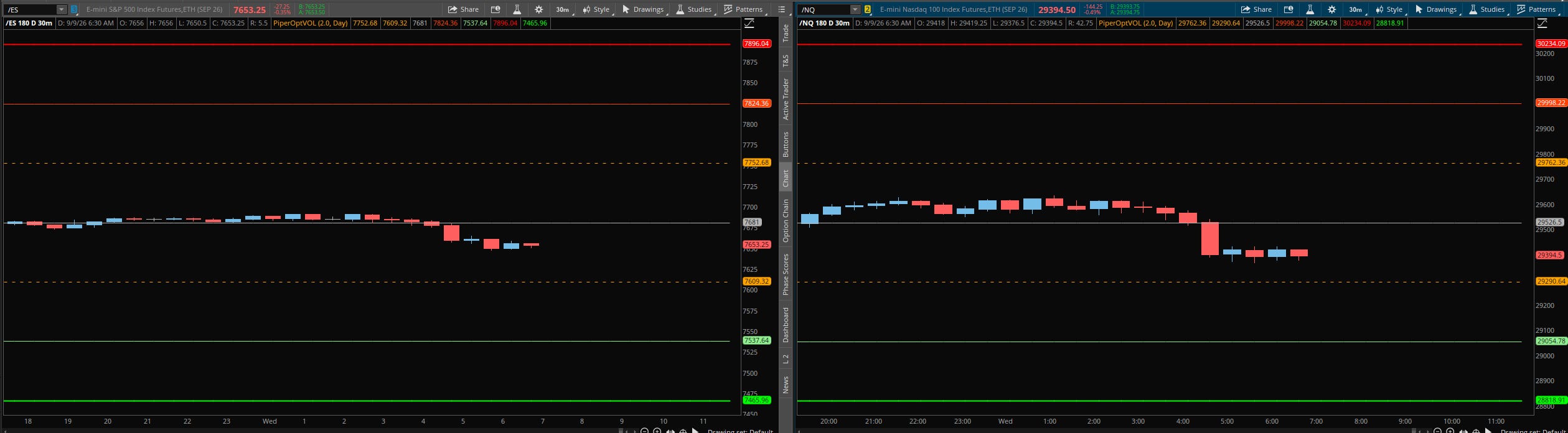Open the Style dropdown on the /ES chart
The width and height of the screenshot is (1568, 433).
[596, 9]
